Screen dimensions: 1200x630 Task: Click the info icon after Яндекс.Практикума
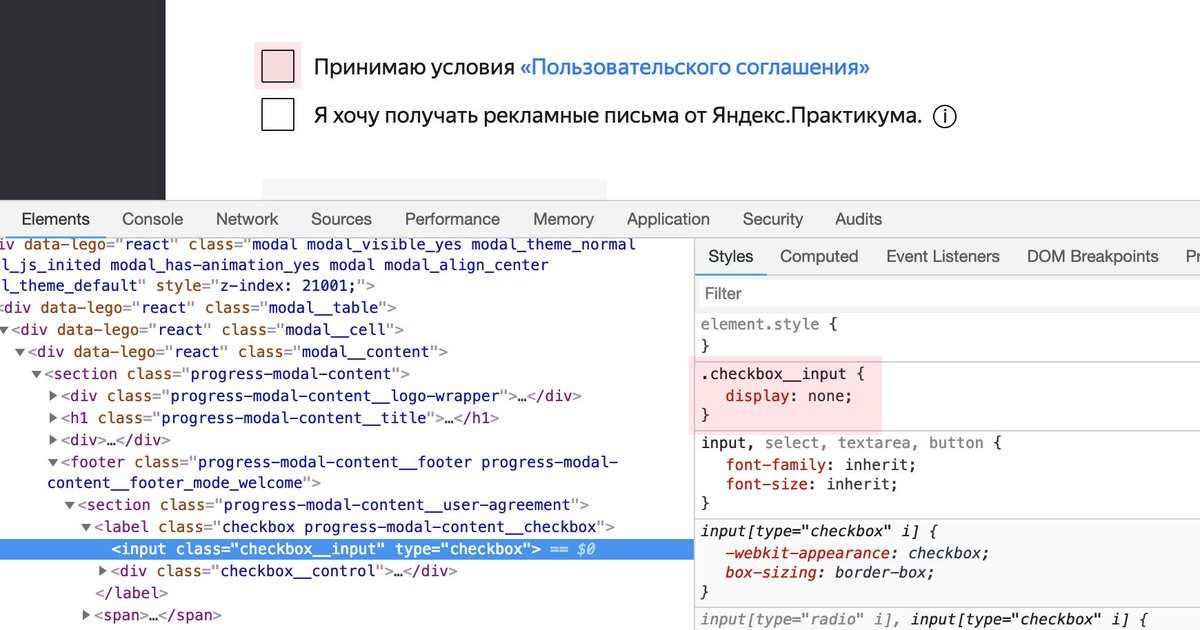point(945,116)
